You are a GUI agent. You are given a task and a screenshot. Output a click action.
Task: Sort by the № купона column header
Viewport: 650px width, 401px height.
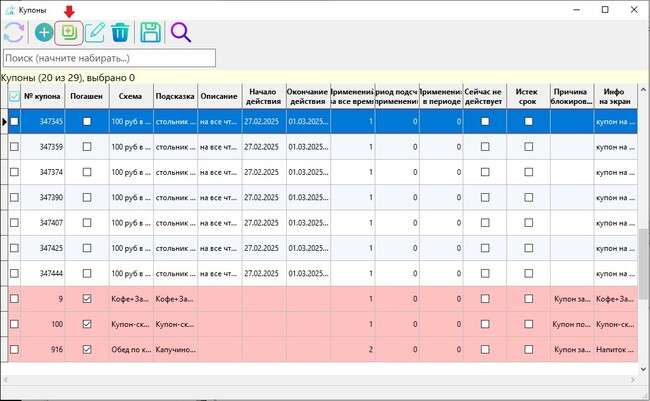click(43, 96)
